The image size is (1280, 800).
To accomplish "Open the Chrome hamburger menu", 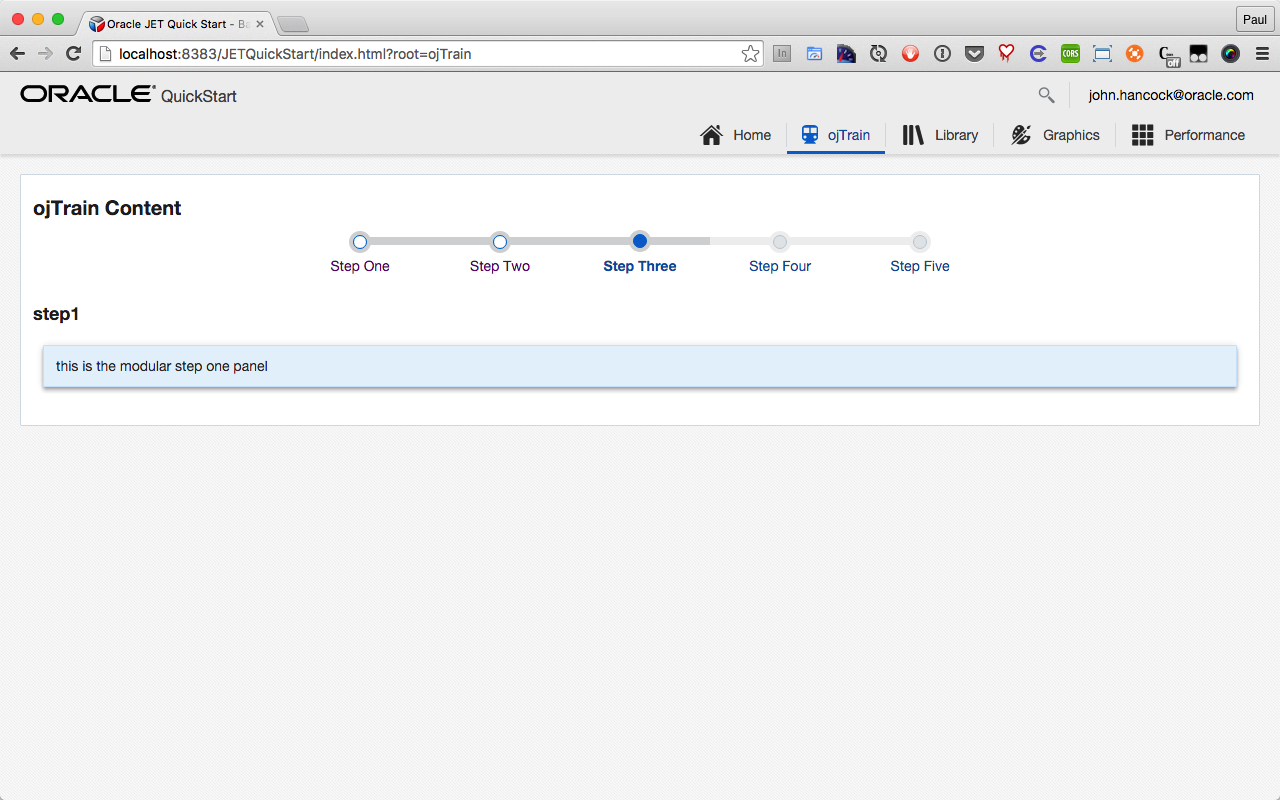I will (x=1262, y=54).
